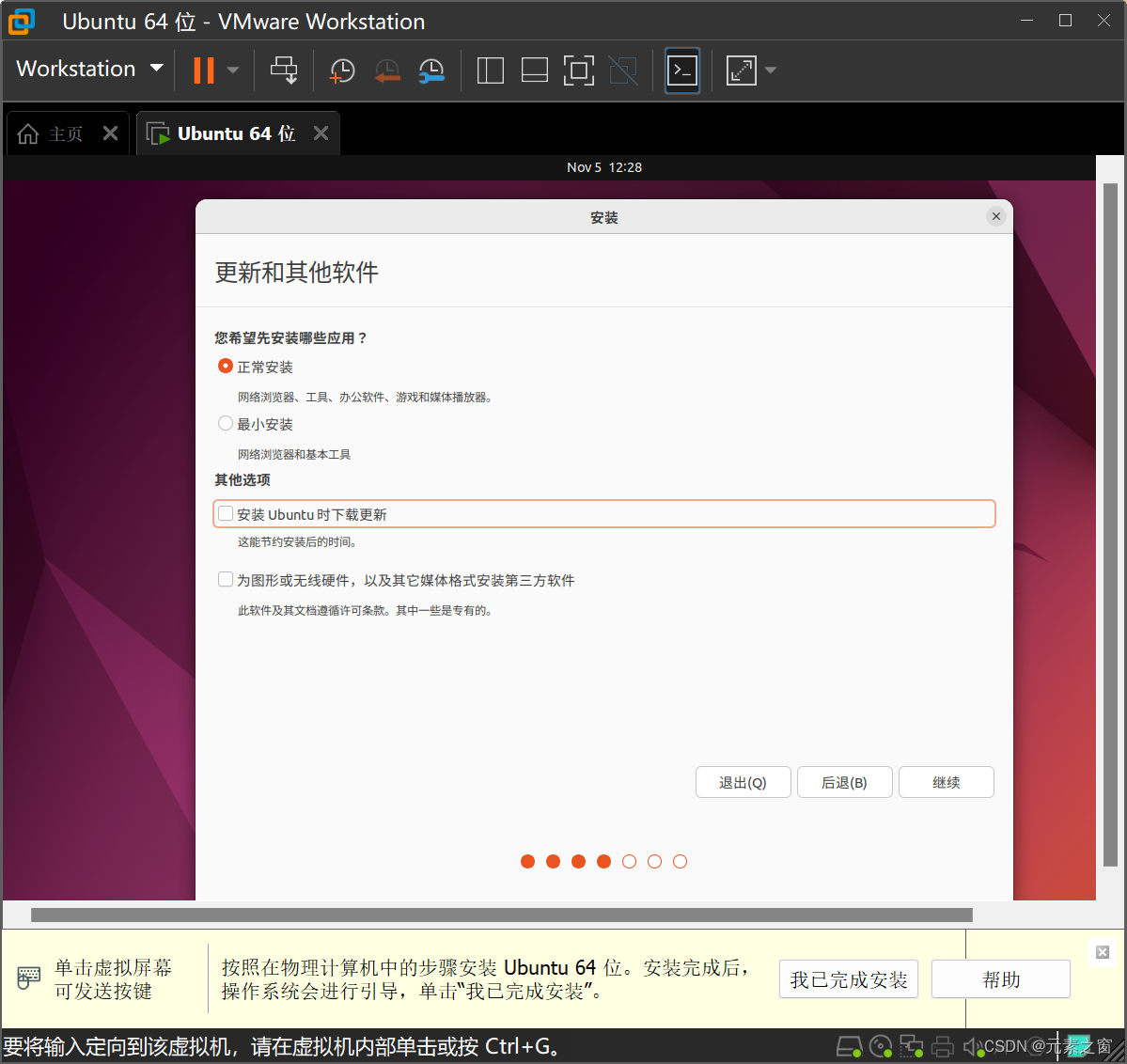
Task: Close the Ubuntu 64 位 tab
Action: (321, 133)
